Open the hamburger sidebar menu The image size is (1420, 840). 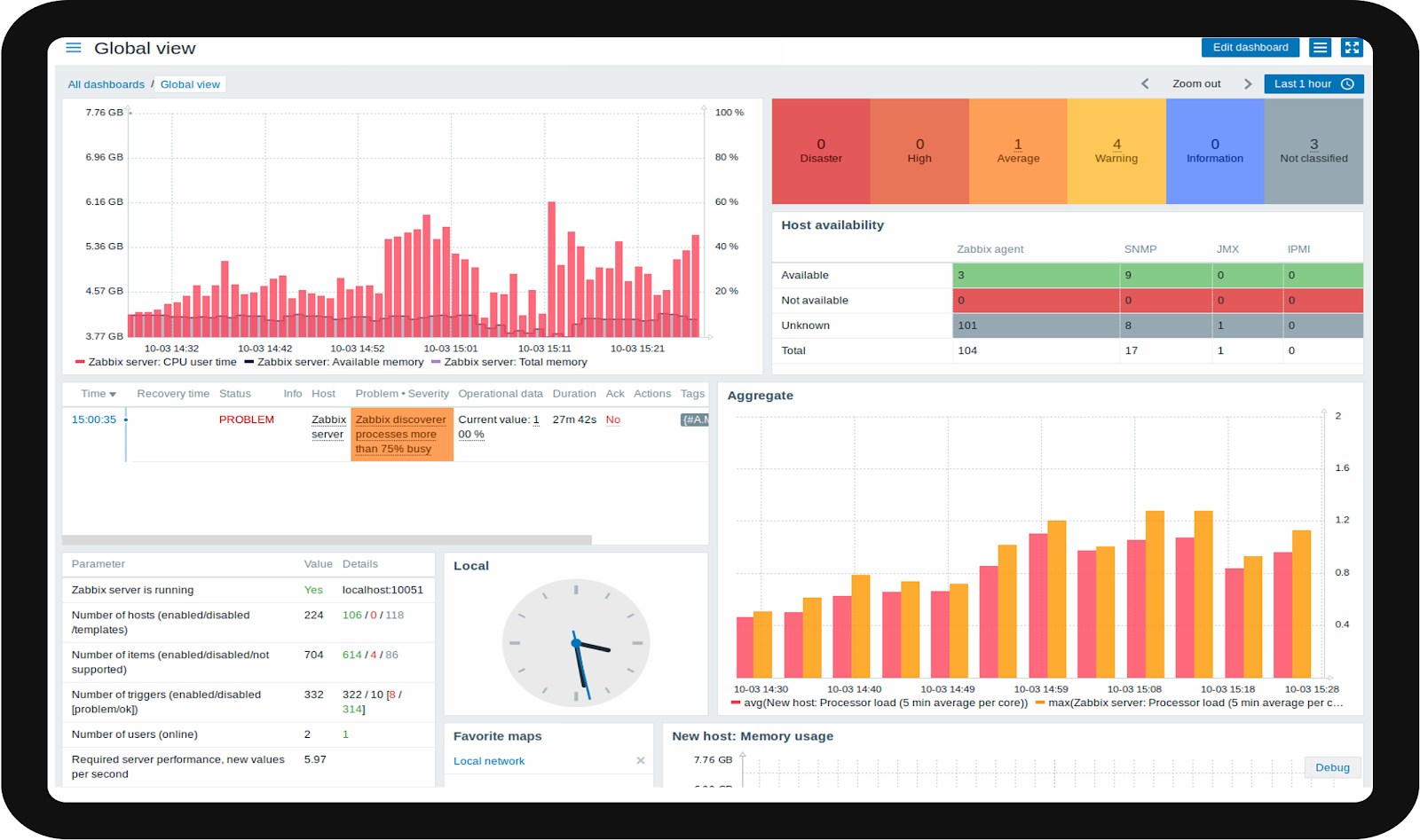[x=74, y=48]
